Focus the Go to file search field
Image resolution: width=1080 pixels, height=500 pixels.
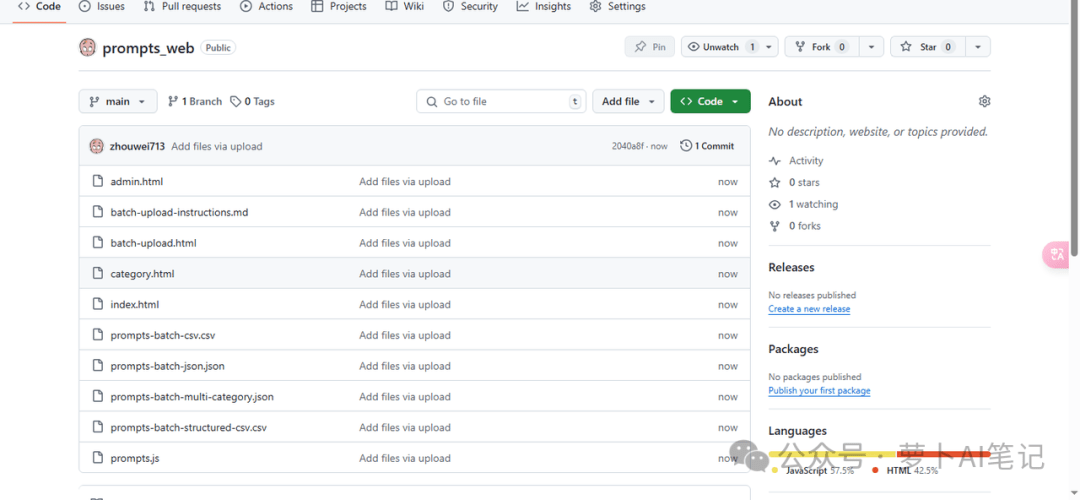click(x=501, y=101)
